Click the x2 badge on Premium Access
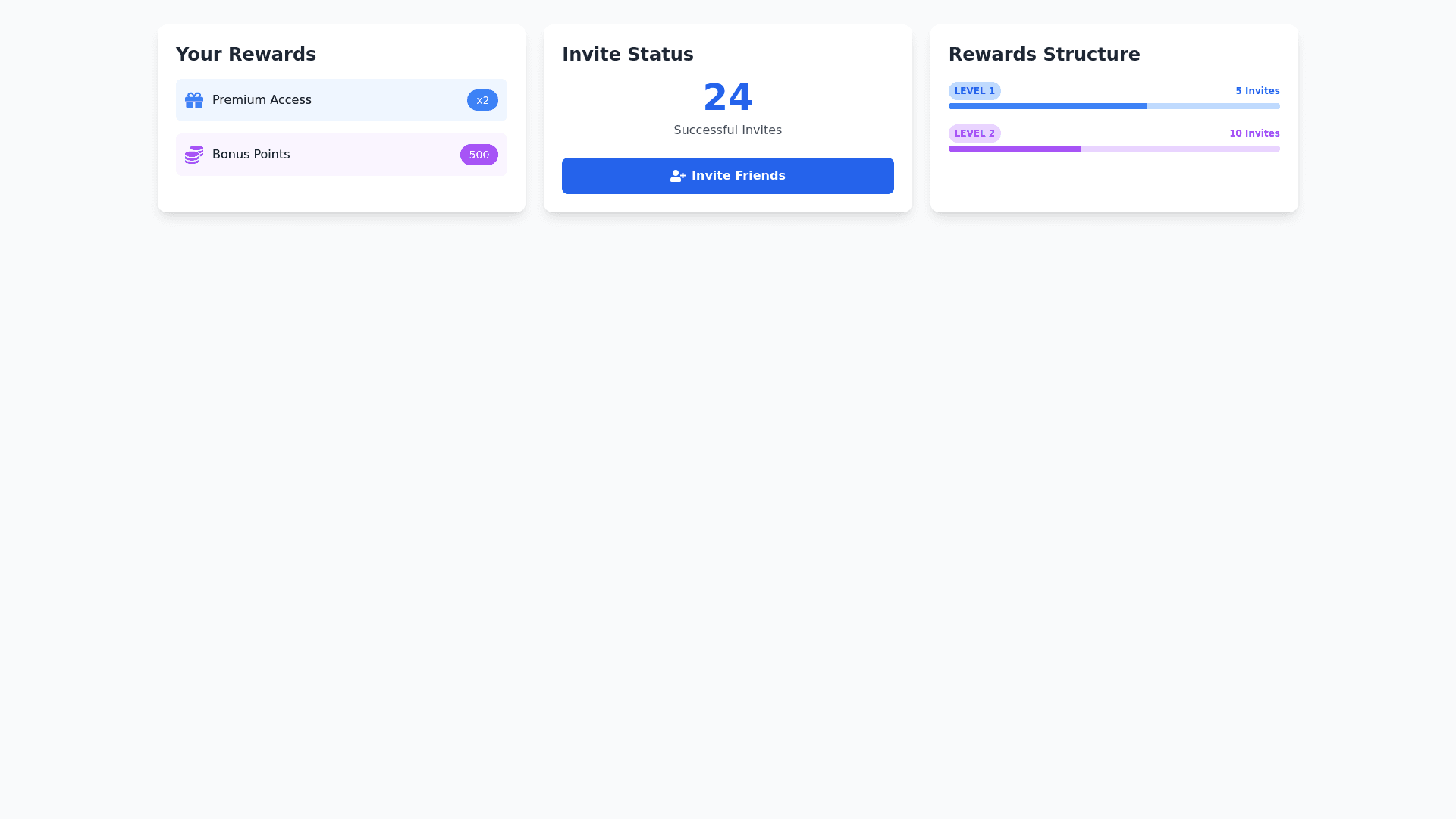The height and width of the screenshot is (819, 1456). click(482, 100)
